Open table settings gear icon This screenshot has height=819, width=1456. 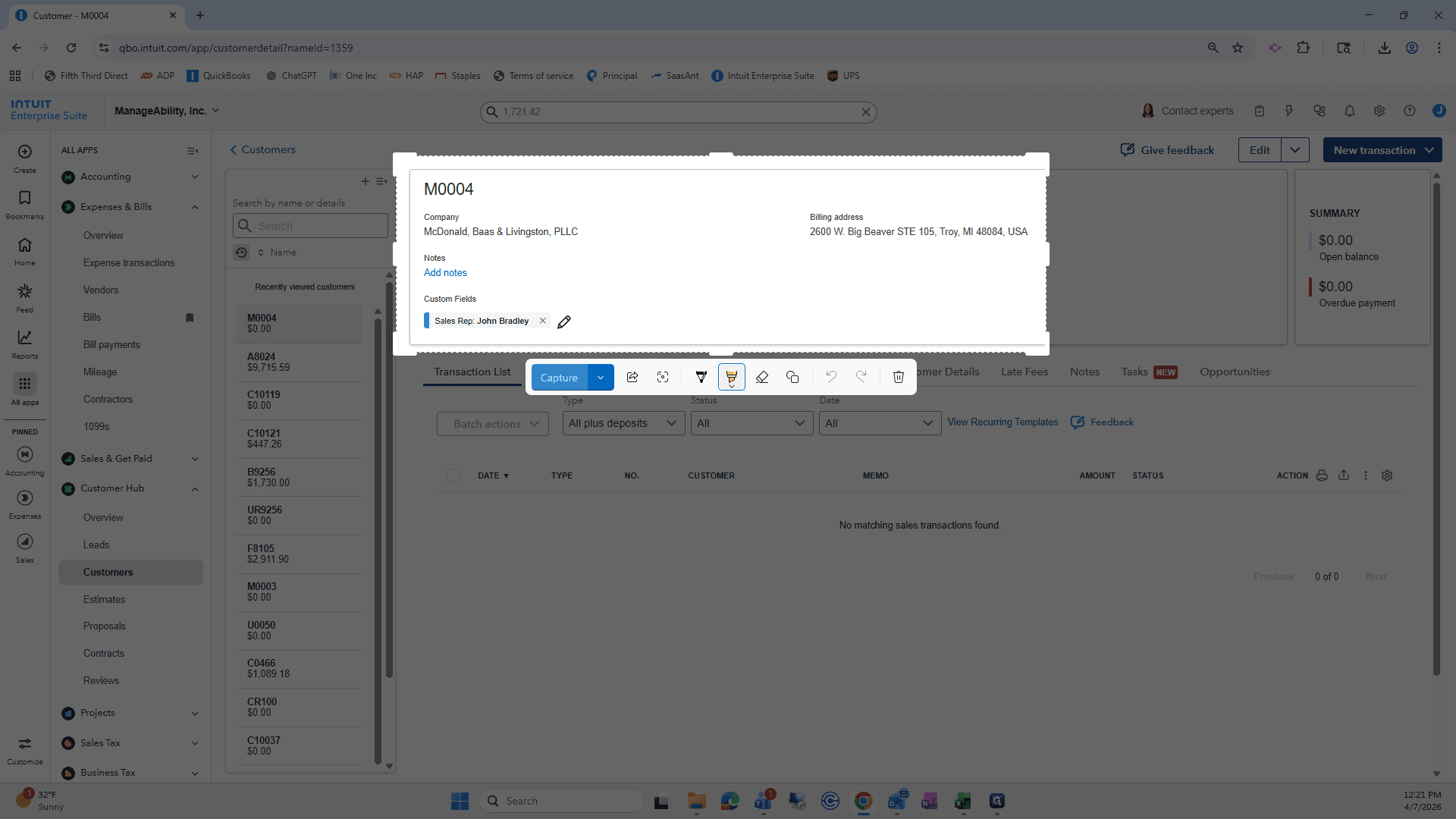[x=1387, y=475]
